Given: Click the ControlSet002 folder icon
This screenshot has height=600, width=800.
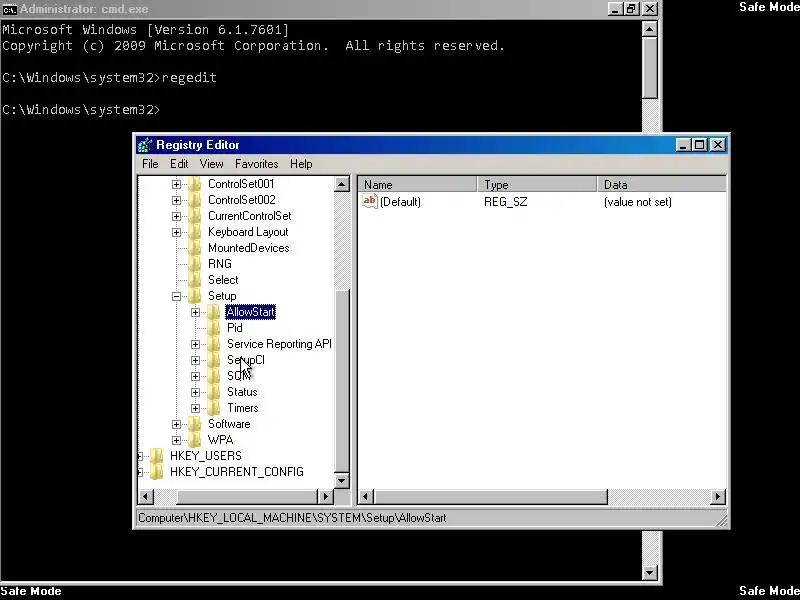Looking at the screenshot, I should [194, 200].
